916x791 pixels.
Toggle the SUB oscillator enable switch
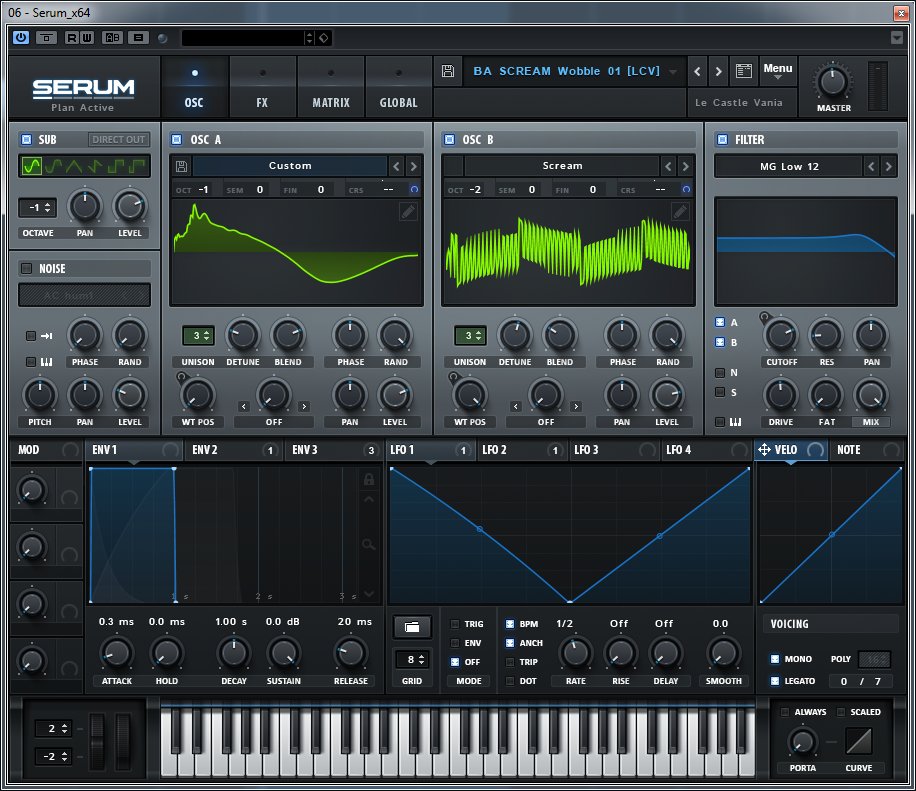click(x=26, y=140)
